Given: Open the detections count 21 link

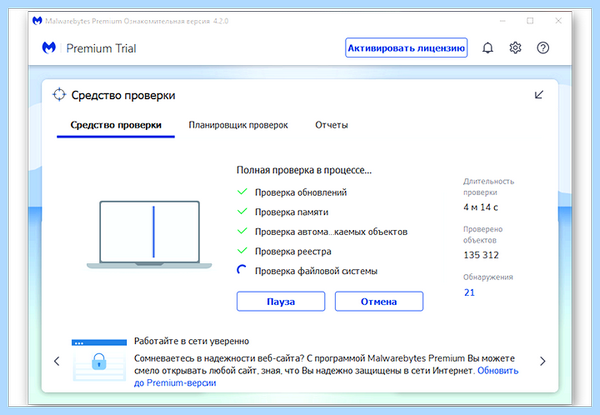Looking at the screenshot, I should pyautogui.click(x=469, y=293).
